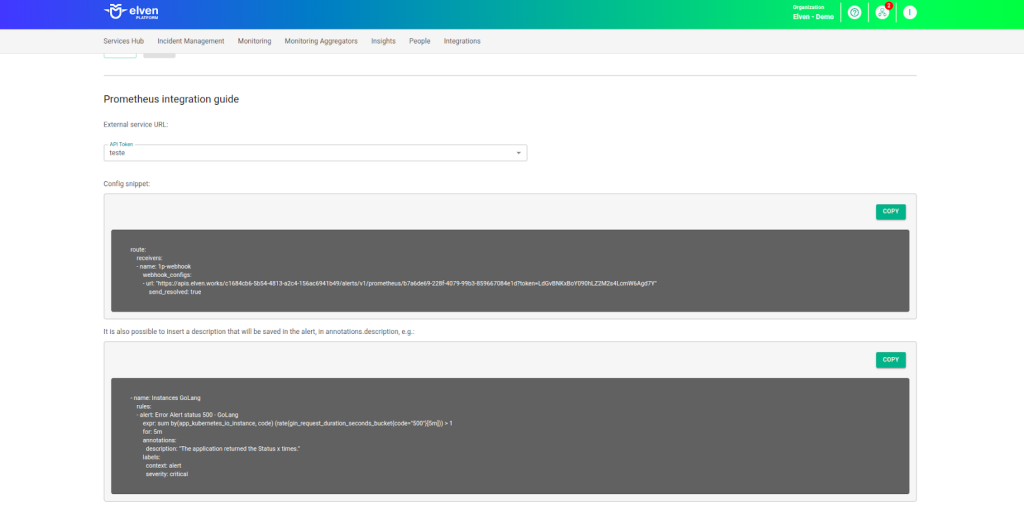Click the API Token field showing teste
This screenshot has height=510, width=1024.
click(x=315, y=153)
